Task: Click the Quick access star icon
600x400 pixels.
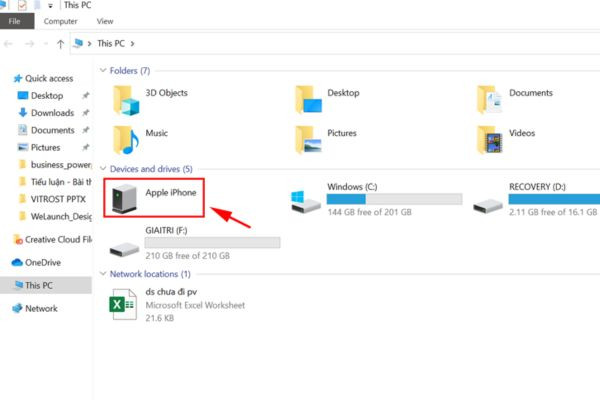Action: [18, 78]
